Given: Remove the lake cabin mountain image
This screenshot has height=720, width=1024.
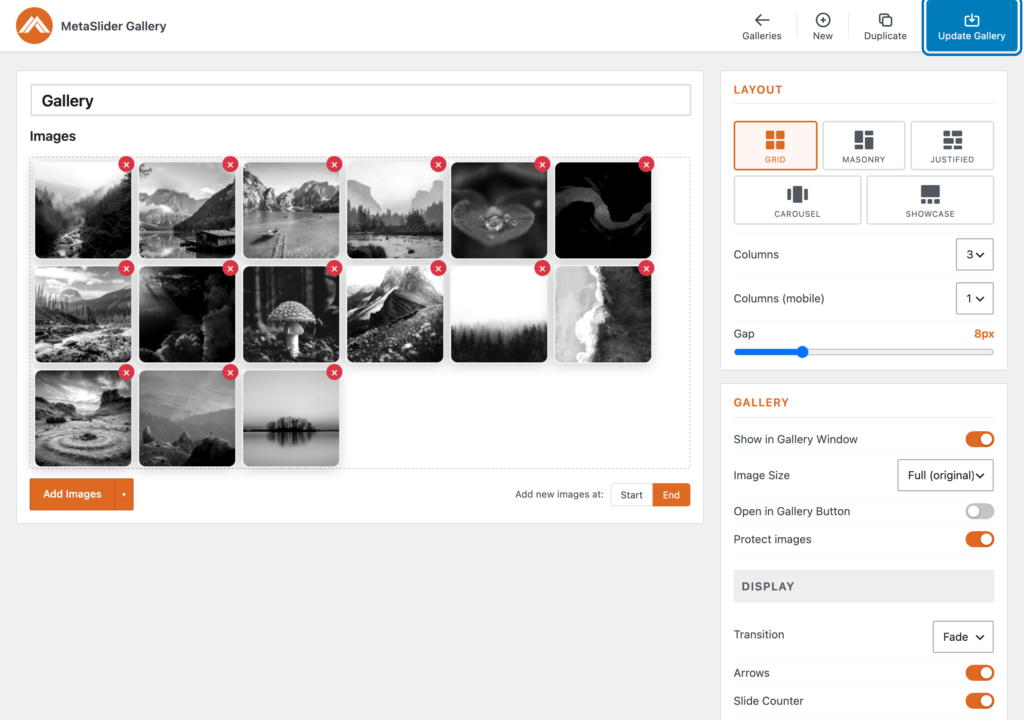Looking at the screenshot, I should coord(230,165).
